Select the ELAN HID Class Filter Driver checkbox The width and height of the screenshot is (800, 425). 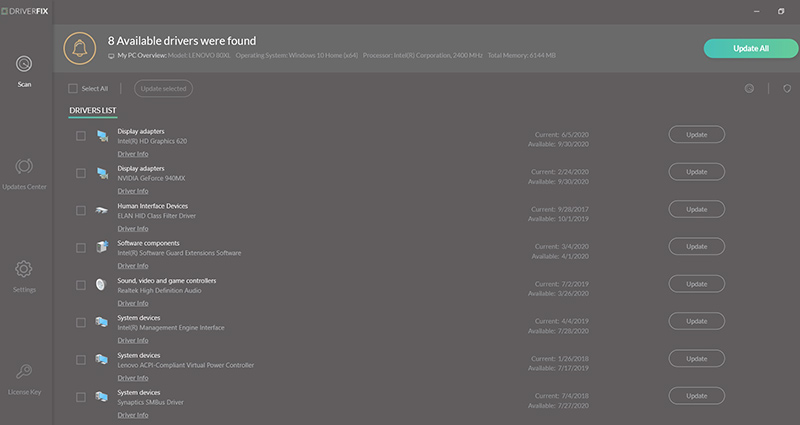(81, 211)
